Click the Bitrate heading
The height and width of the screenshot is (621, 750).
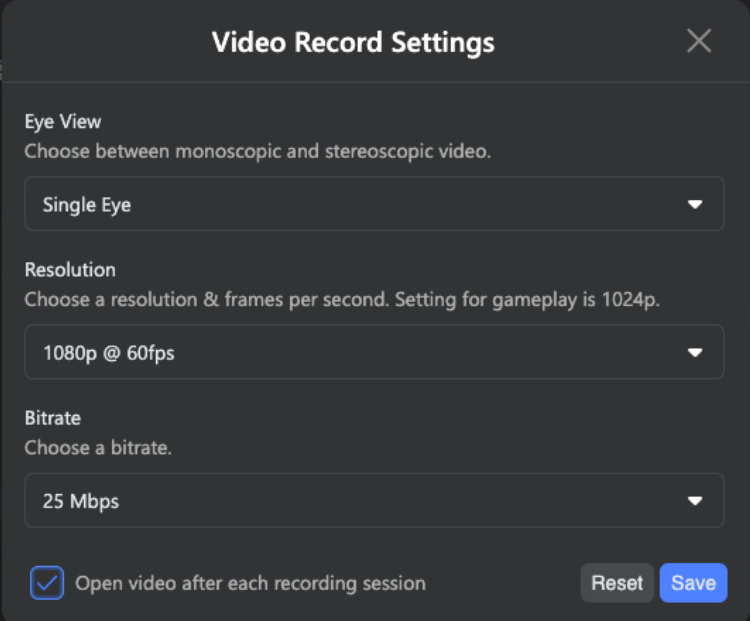tap(53, 418)
